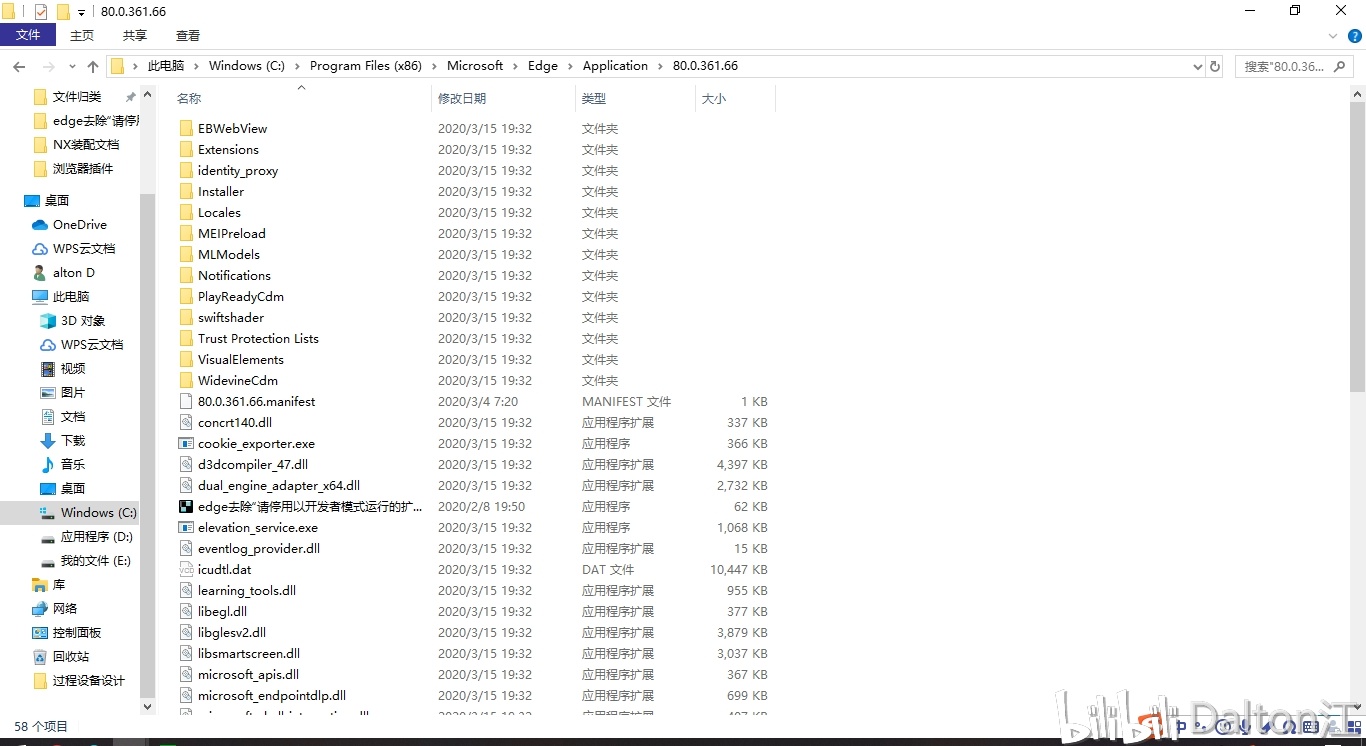The width and height of the screenshot is (1366, 746).
Task: Open 视频 in navigation pane
Action: (73, 368)
